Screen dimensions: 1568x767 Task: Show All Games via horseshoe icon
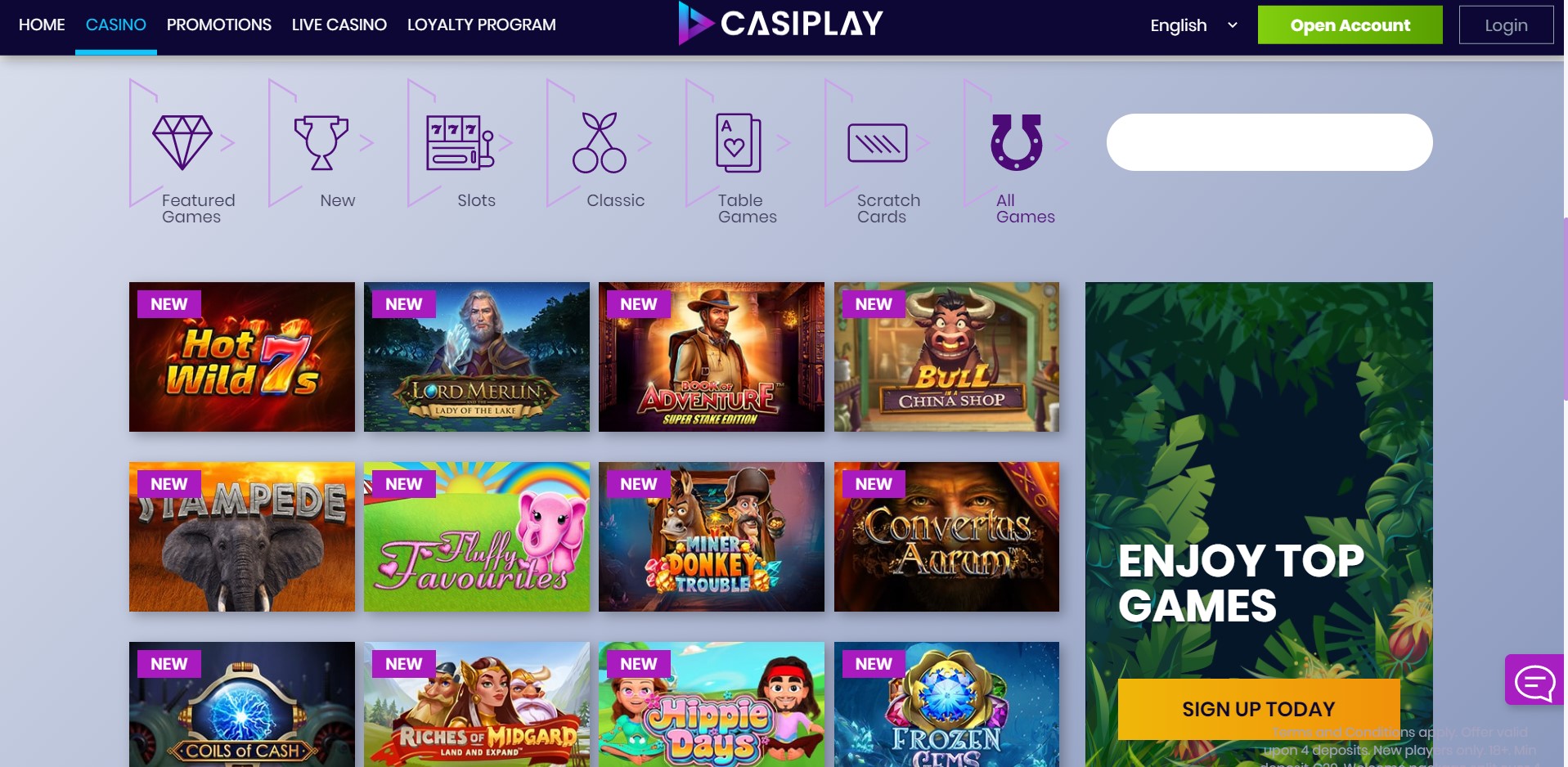click(1017, 142)
